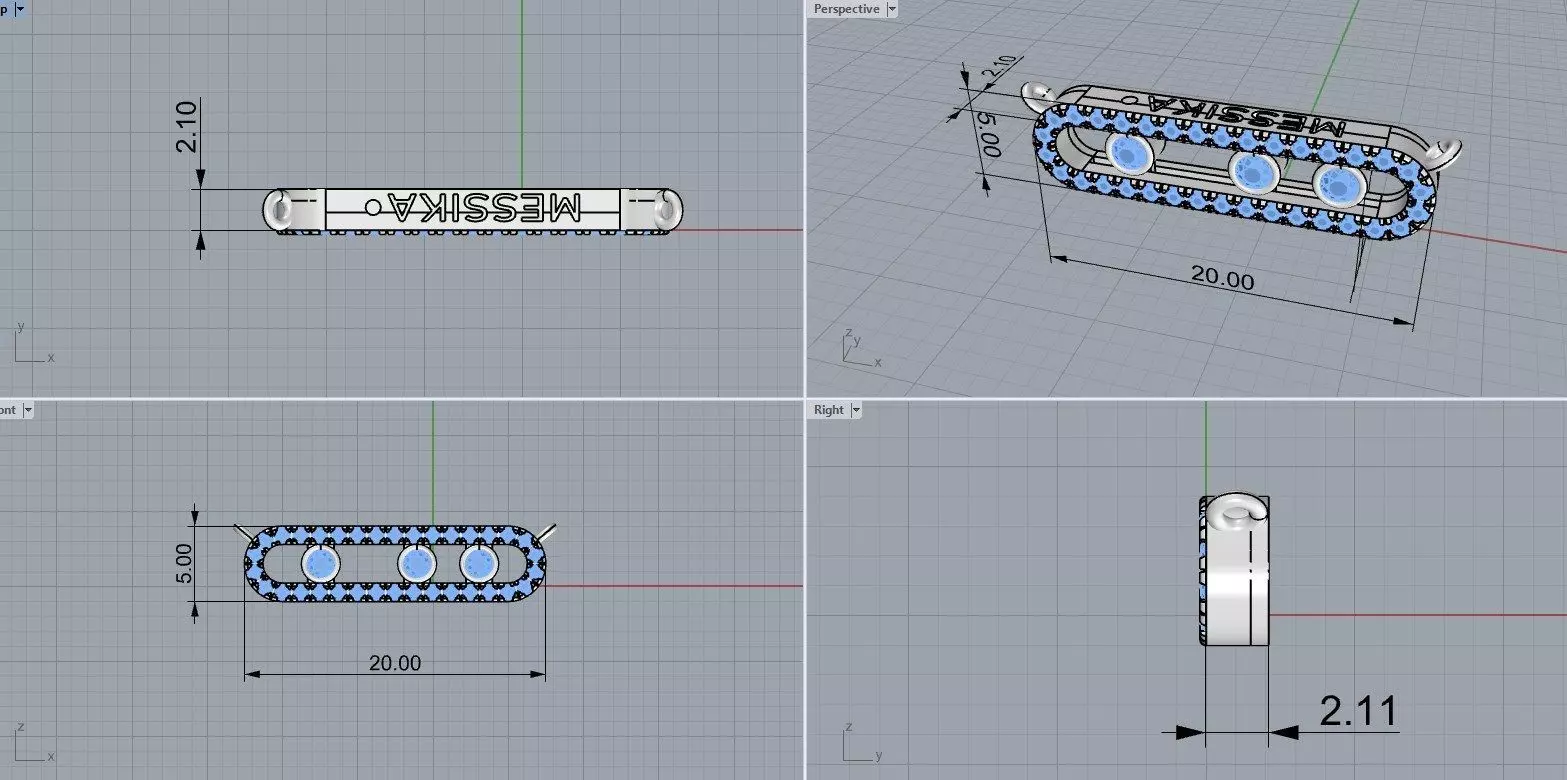Pick the middle round gem in Front view
The image size is (1567, 780).
click(x=416, y=565)
